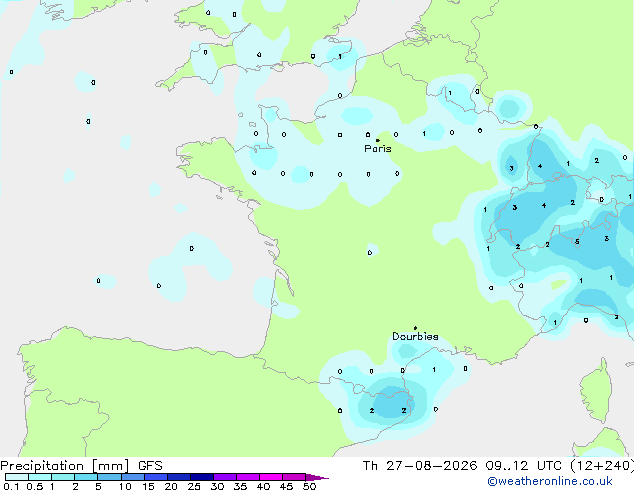Click the 'Th 27-08-2026' date text

(420, 466)
